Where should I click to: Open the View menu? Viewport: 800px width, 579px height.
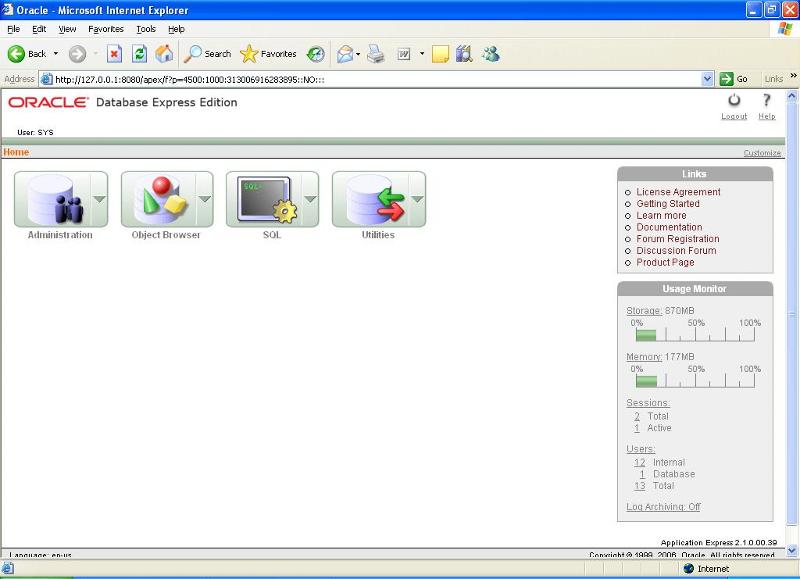tap(67, 29)
